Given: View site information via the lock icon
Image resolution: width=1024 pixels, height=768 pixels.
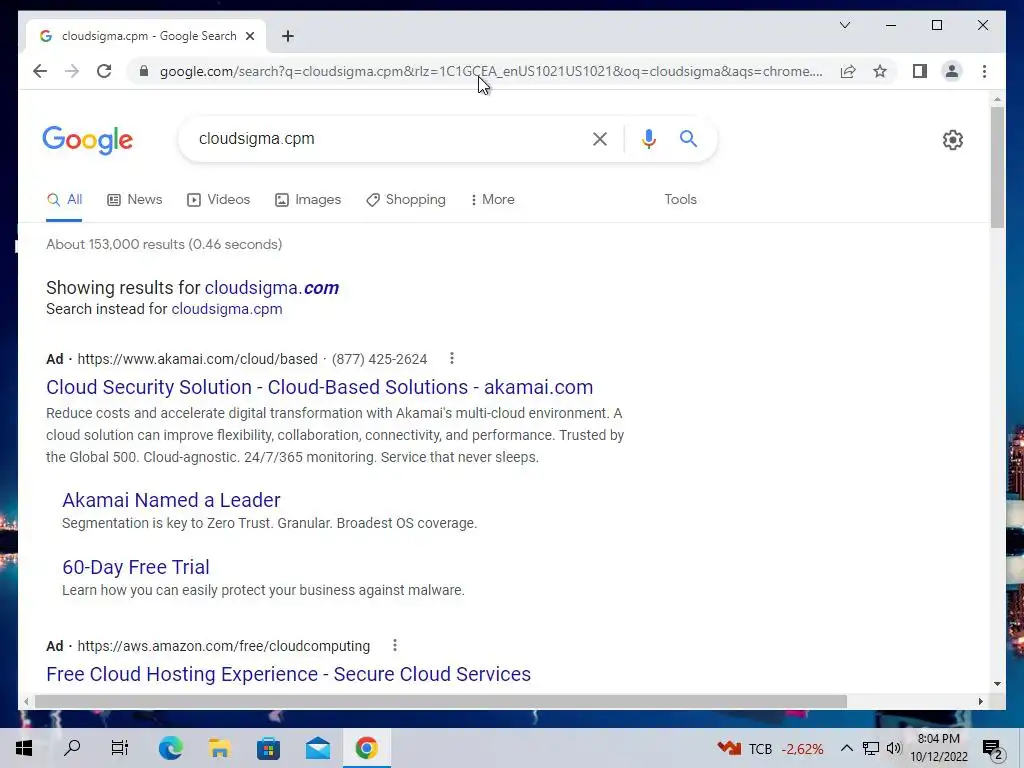Looking at the screenshot, I should tap(144, 71).
